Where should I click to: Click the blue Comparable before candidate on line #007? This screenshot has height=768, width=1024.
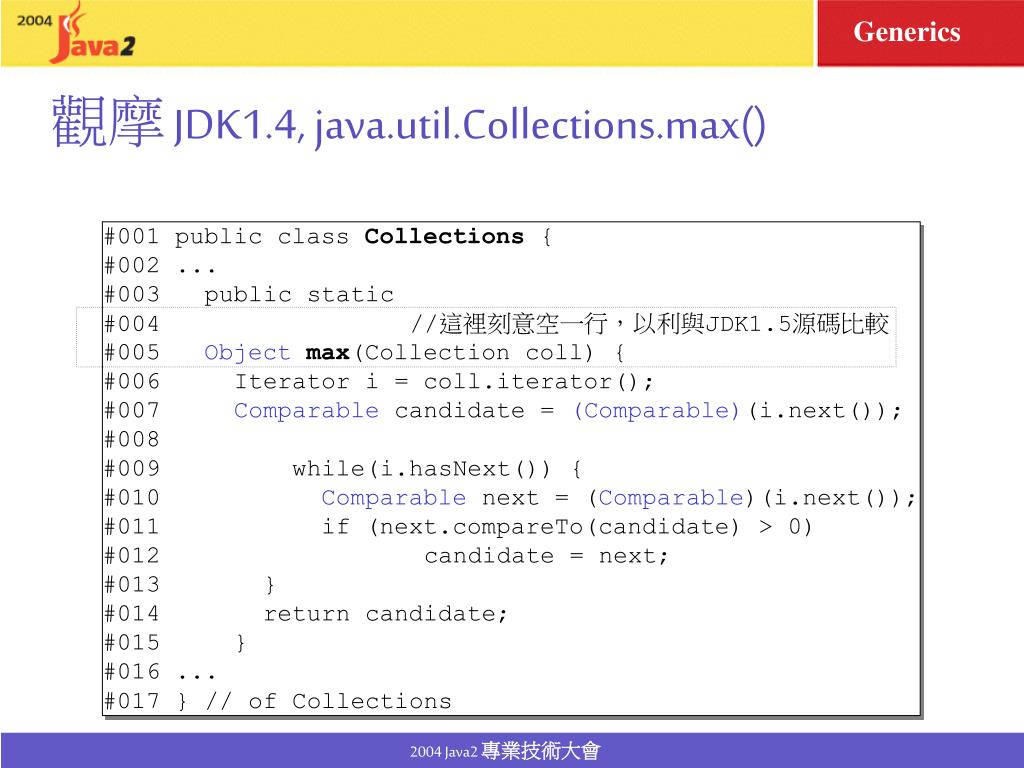[306, 411]
